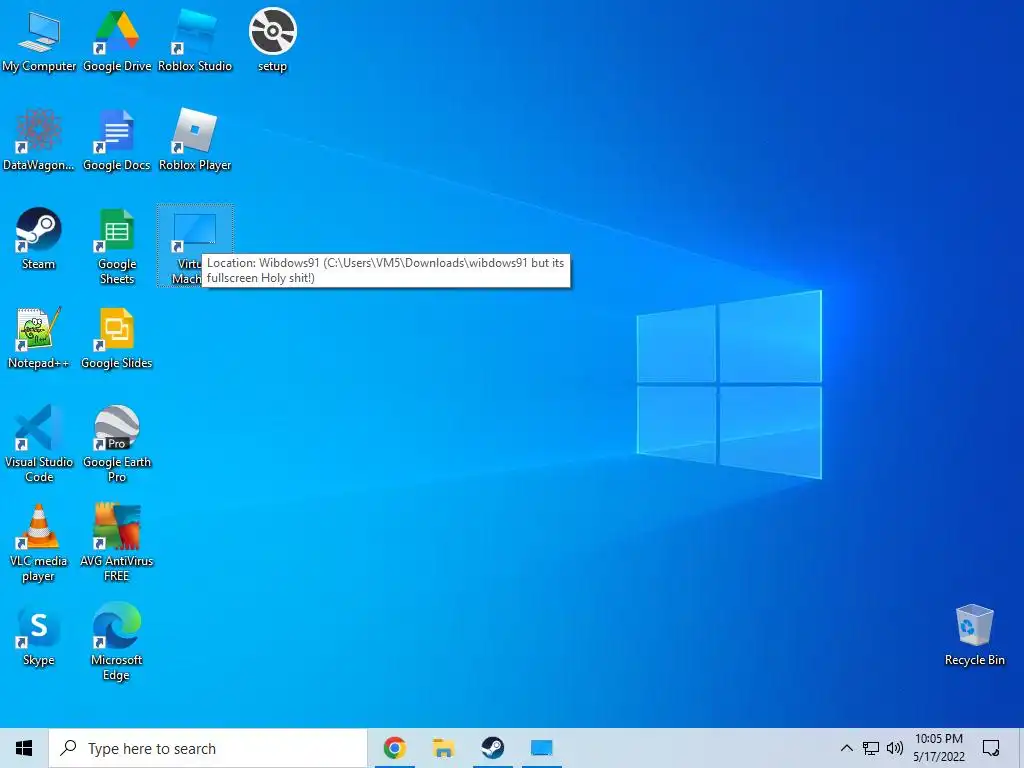The width and height of the screenshot is (1024, 768).
Task: Switch to Steam in the taskbar
Action: (492, 748)
